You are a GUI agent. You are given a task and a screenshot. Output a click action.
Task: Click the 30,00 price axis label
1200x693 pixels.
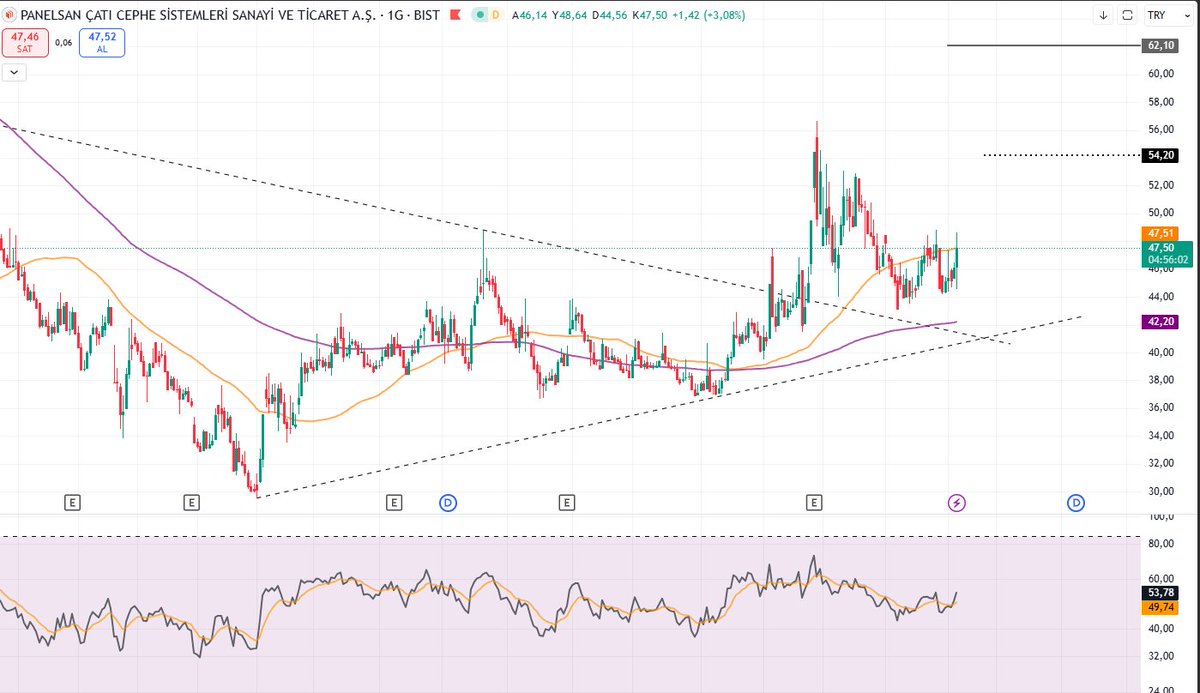click(1160, 491)
